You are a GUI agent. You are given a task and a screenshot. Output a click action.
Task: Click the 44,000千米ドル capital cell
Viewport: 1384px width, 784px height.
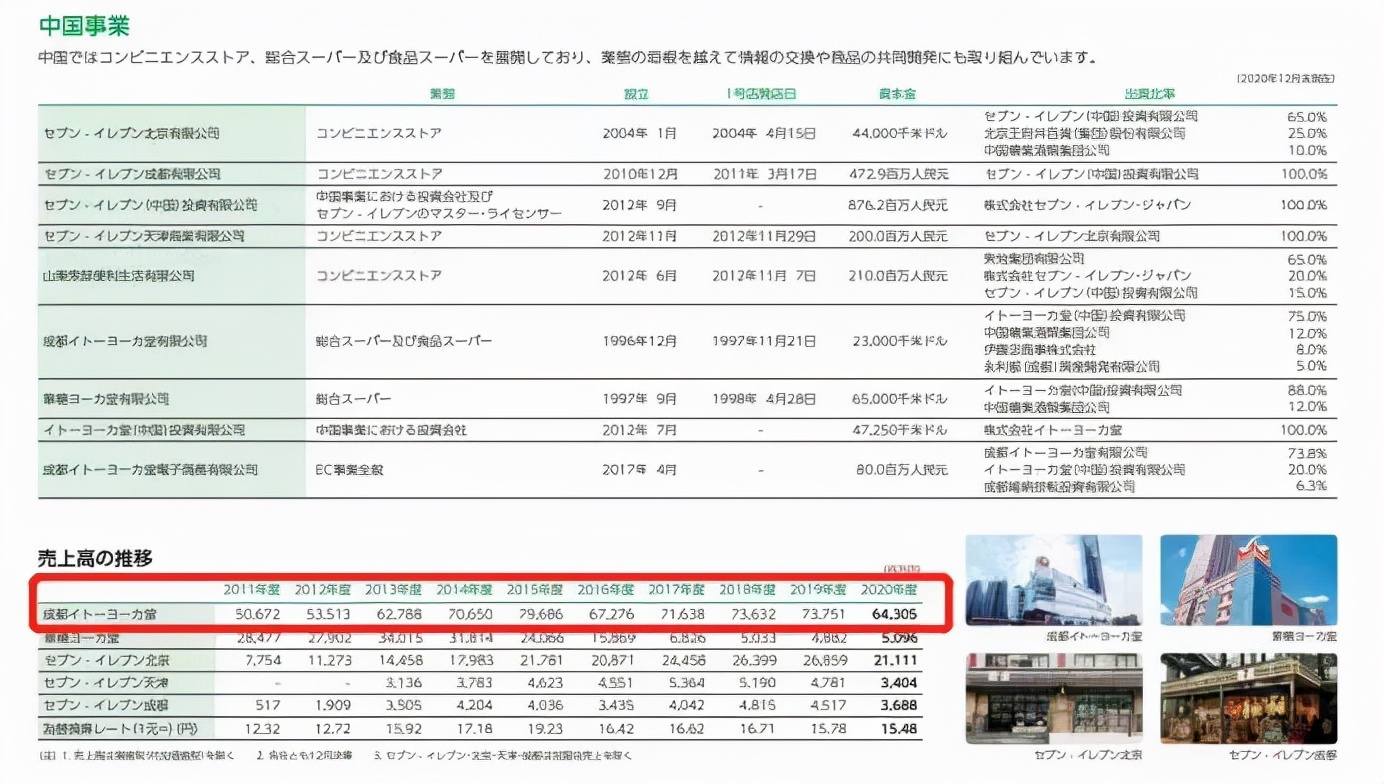click(899, 133)
